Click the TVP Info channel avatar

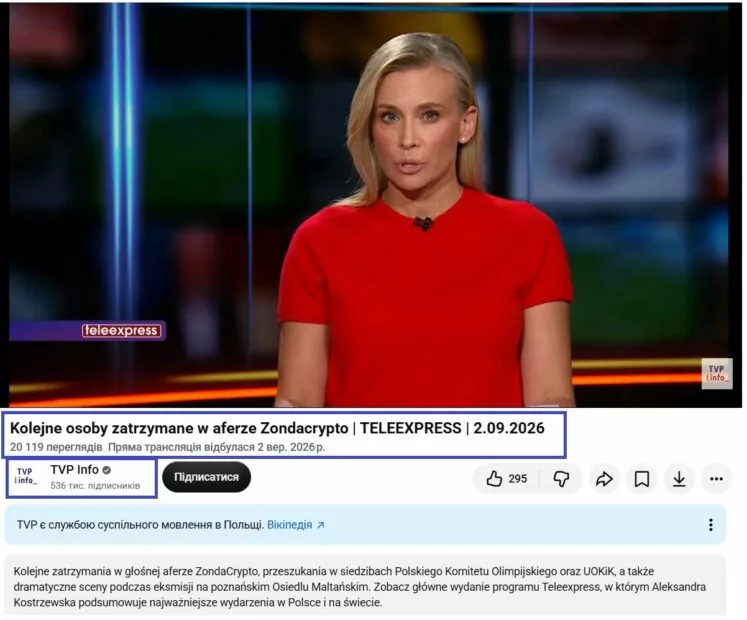(x=25, y=477)
